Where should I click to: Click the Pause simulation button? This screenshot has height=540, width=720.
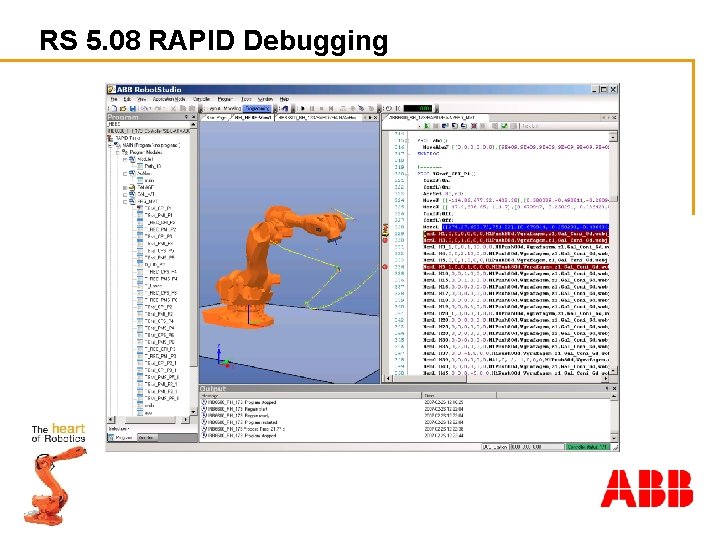coord(312,109)
